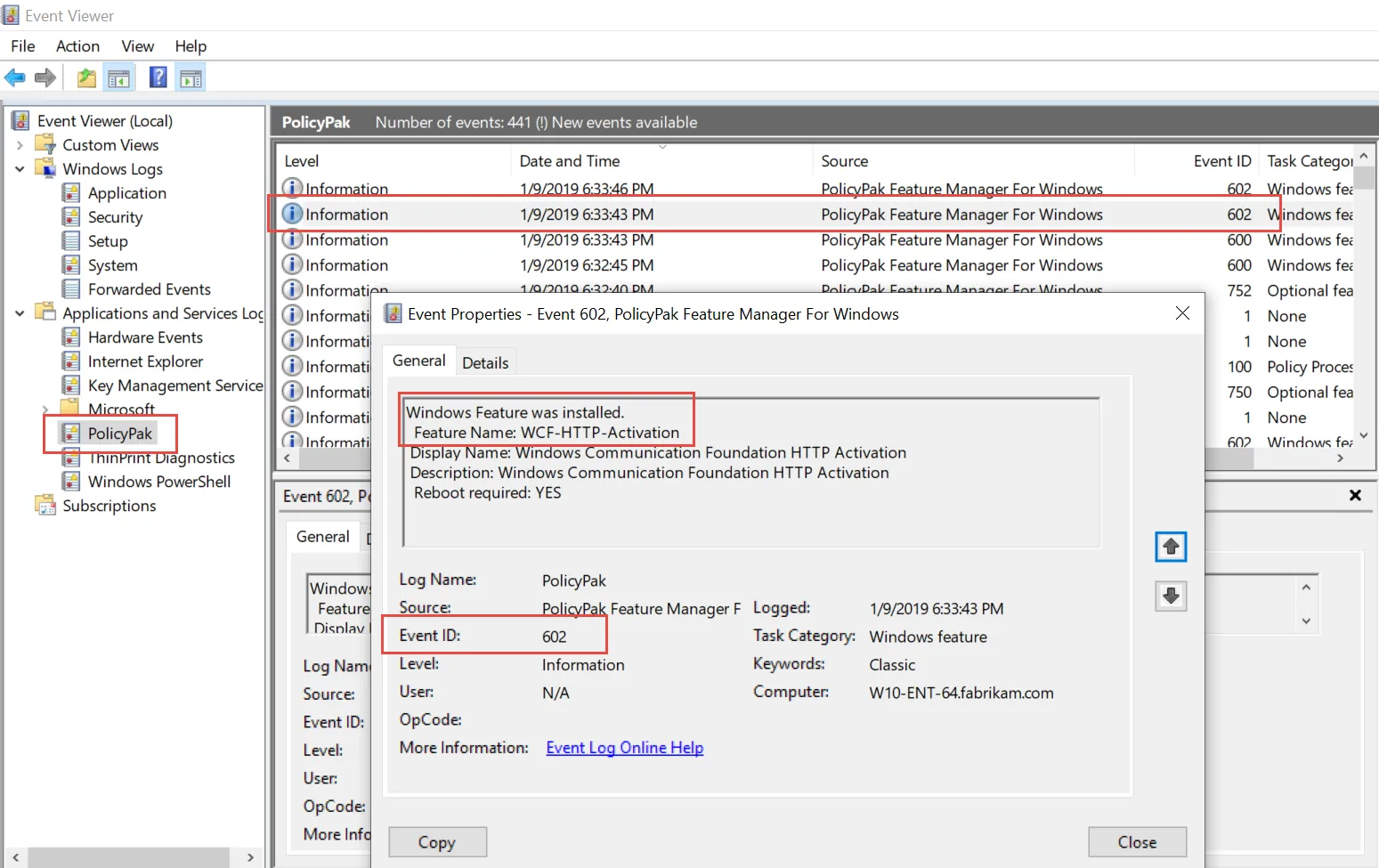
Task: Click the Forward navigation arrow icon
Action: 45,77
